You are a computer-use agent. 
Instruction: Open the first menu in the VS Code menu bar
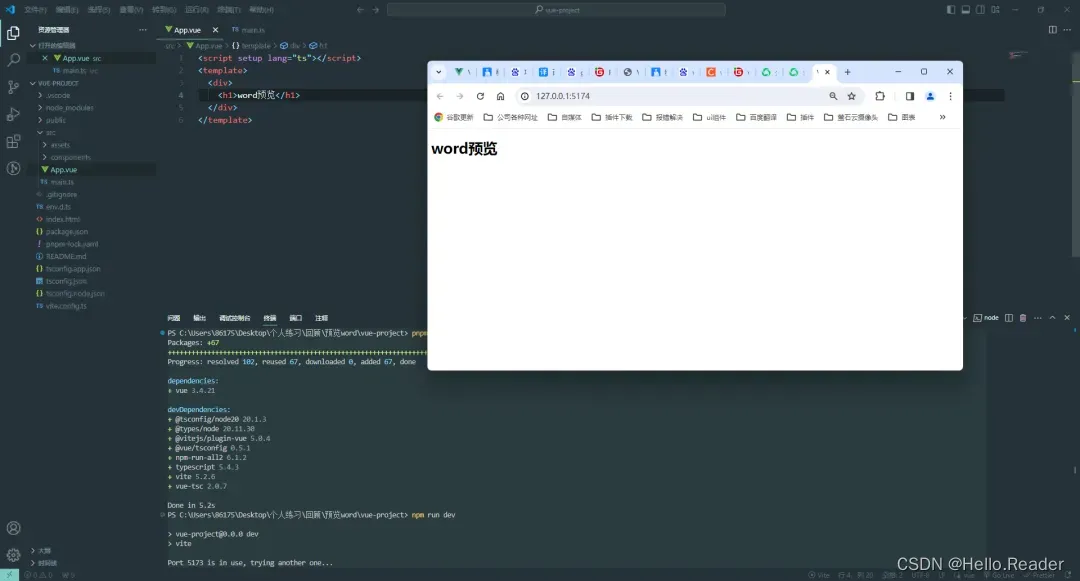(35, 10)
